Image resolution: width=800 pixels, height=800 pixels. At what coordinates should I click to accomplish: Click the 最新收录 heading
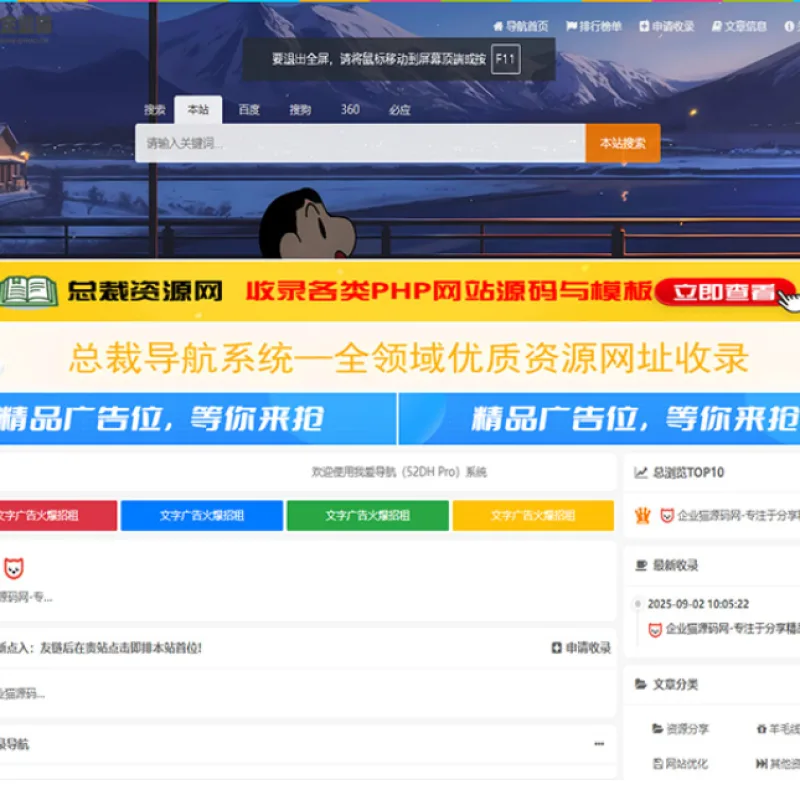[675, 565]
